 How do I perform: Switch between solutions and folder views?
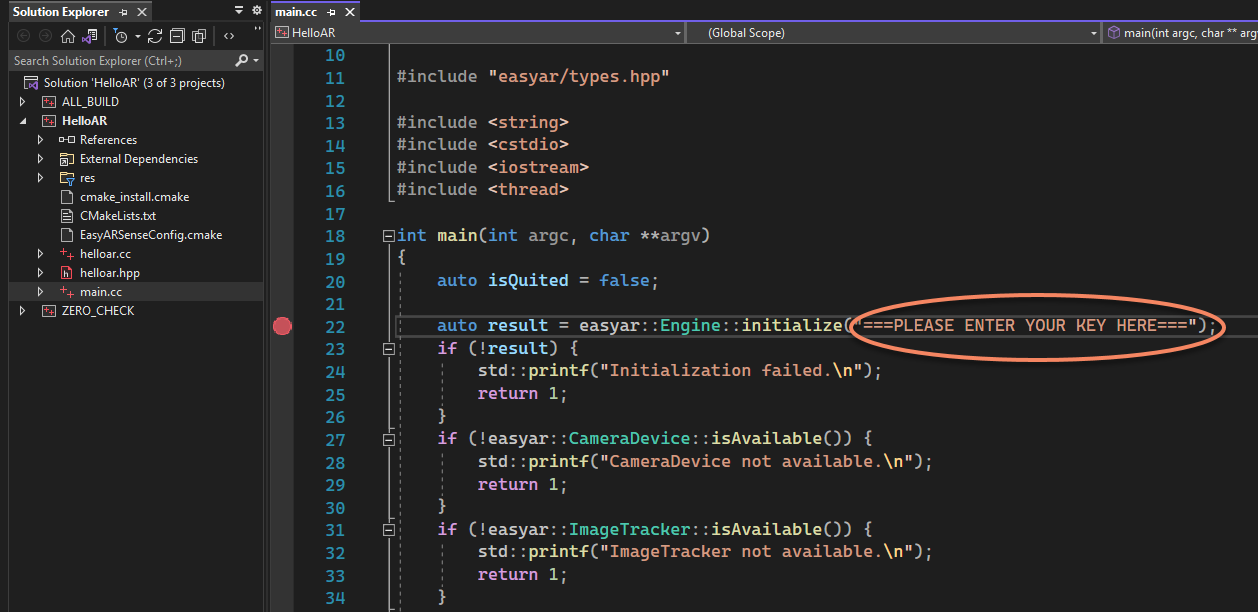pos(90,36)
